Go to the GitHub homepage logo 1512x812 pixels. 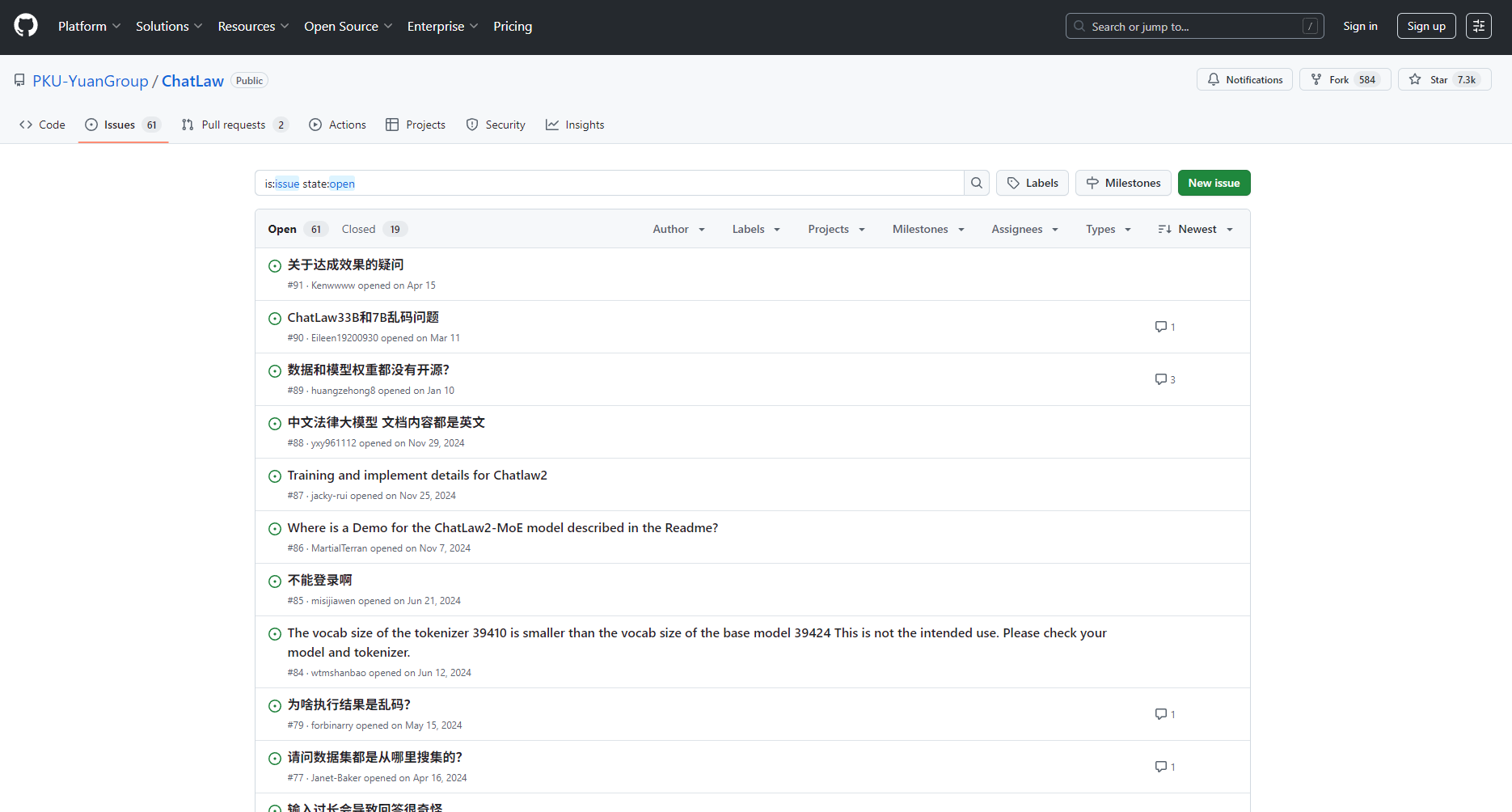pyautogui.click(x=26, y=26)
